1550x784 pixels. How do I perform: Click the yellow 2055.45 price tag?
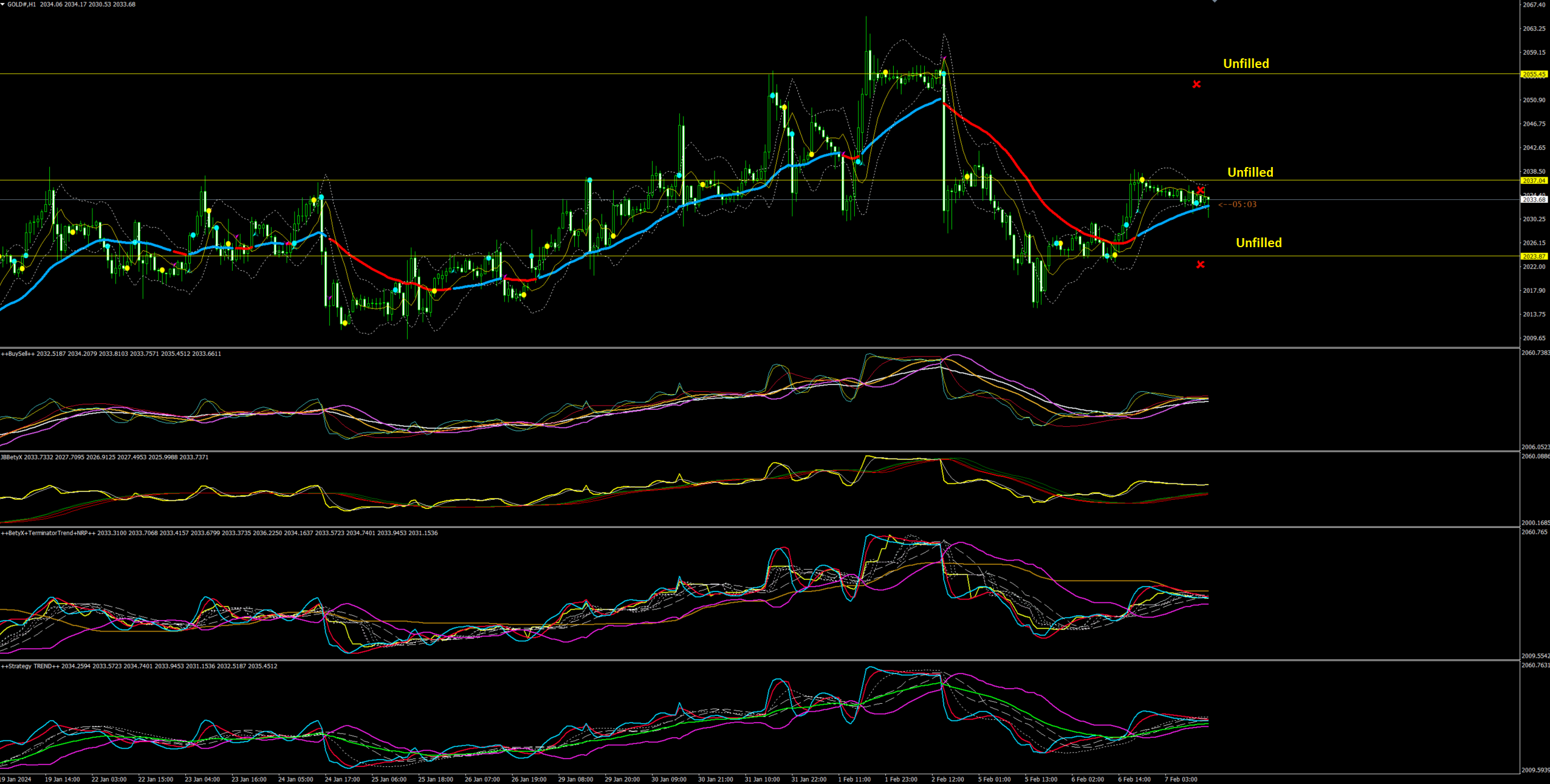point(1534,75)
